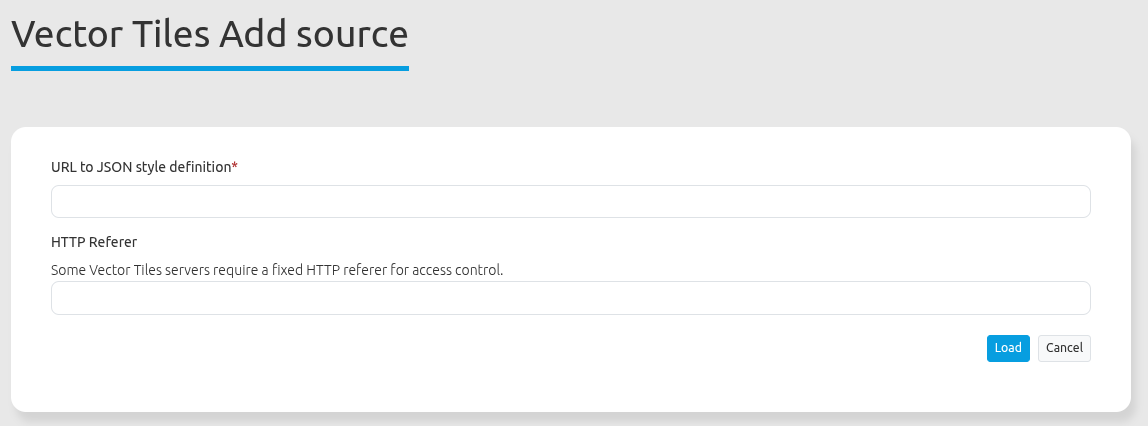The height and width of the screenshot is (426, 1148).
Task: Click the word "Tiles" in the page title
Action: coord(174,34)
